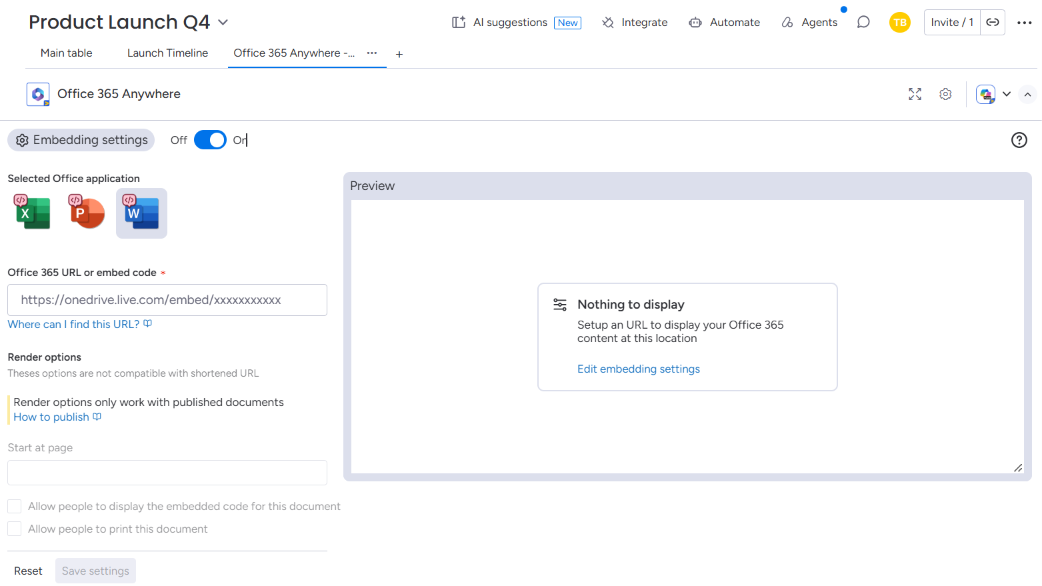The width and height of the screenshot is (1042, 586).
Task: Open AI suggestions
Action: (x=516, y=23)
